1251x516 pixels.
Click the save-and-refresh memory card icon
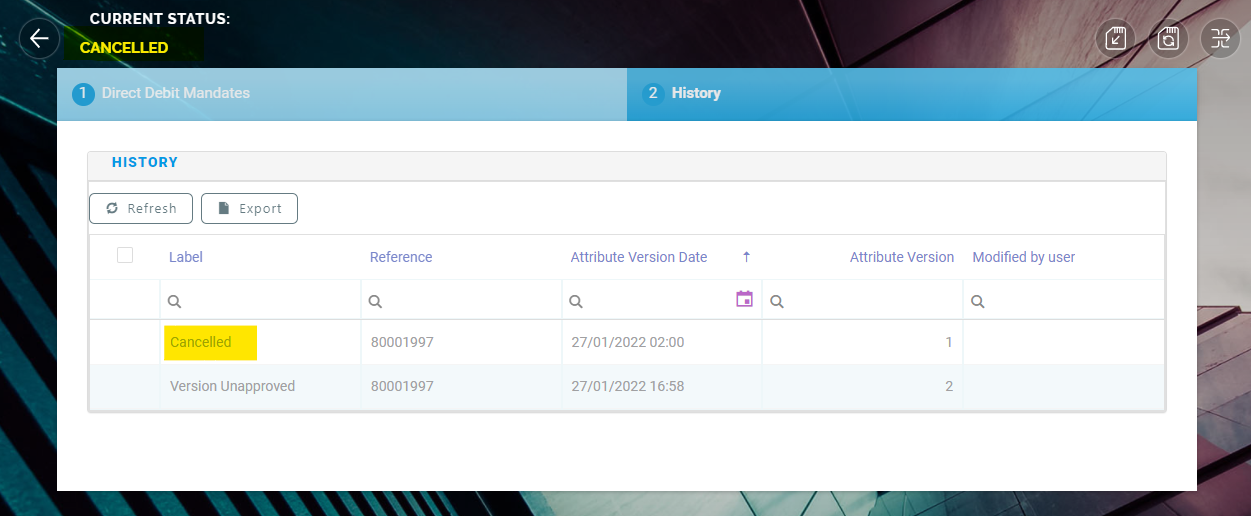[x=1167, y=39]
